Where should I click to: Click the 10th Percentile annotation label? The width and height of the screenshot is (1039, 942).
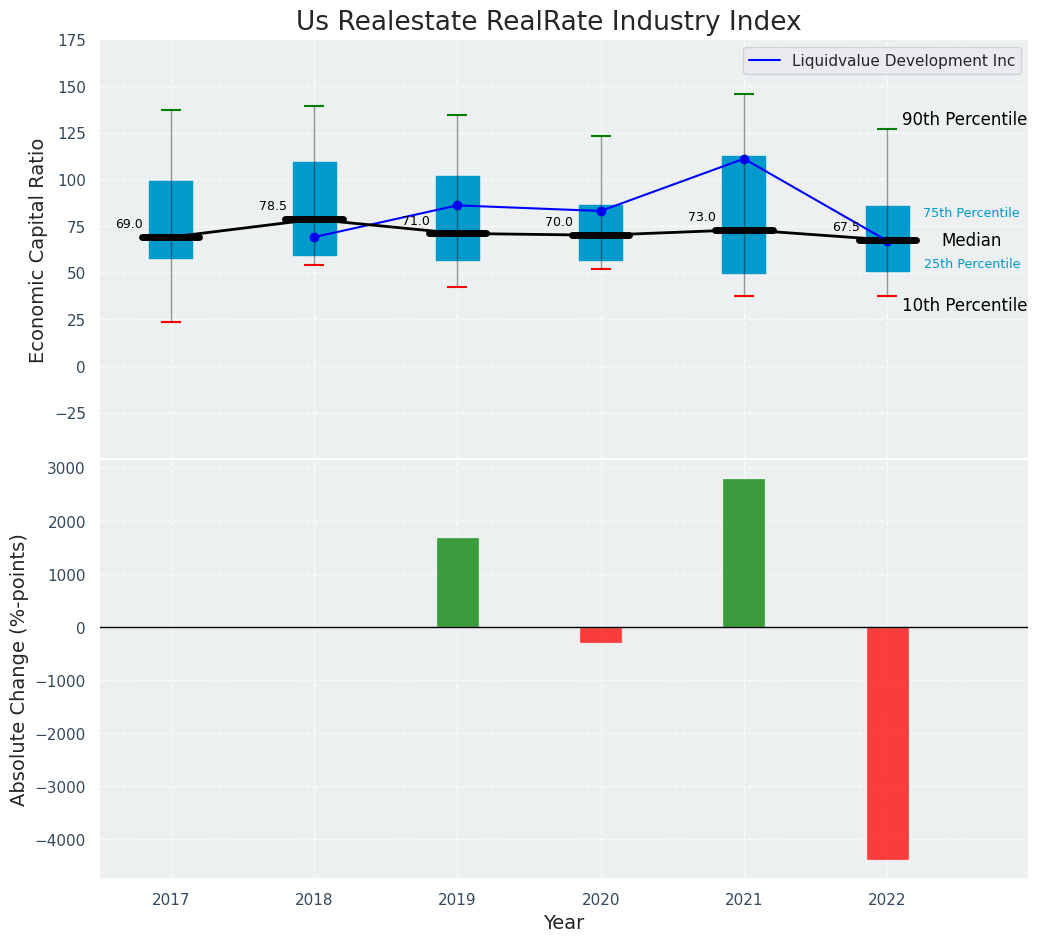pyautogui.click(x=963, y=306)
